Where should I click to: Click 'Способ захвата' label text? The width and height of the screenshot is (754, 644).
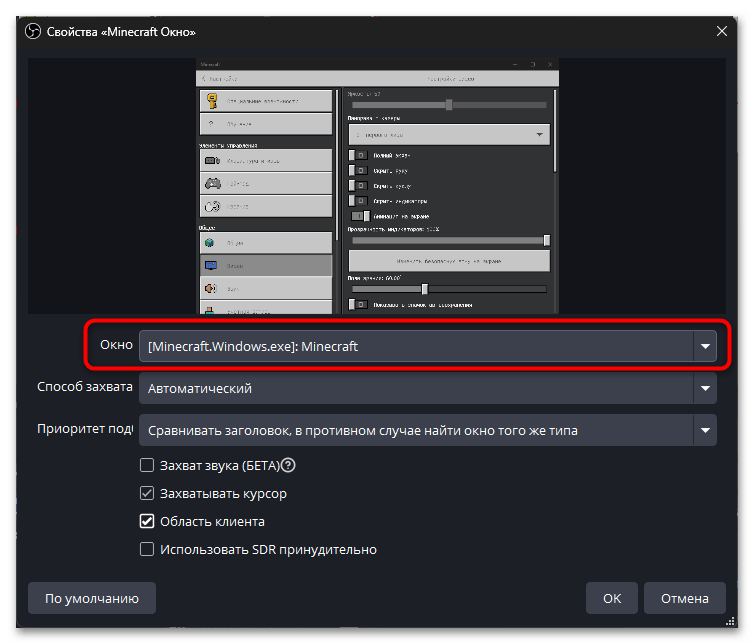pos(85,387)
